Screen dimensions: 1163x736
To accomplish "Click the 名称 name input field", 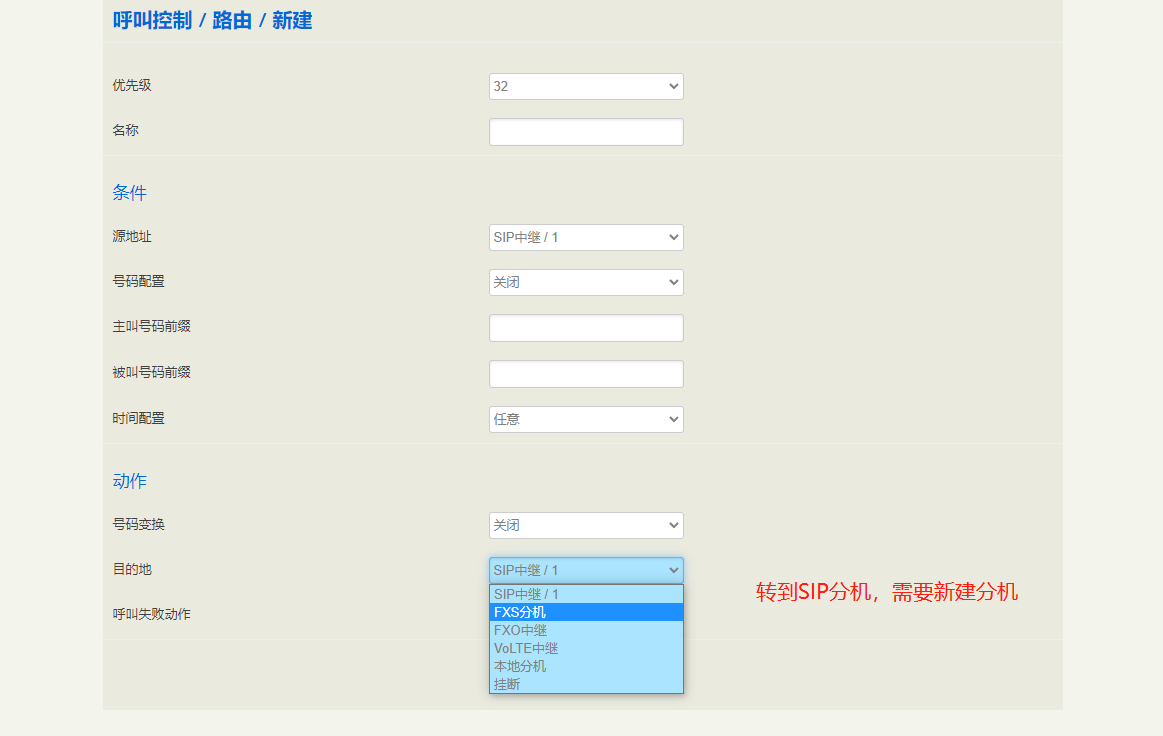I will tap(586, 132).
